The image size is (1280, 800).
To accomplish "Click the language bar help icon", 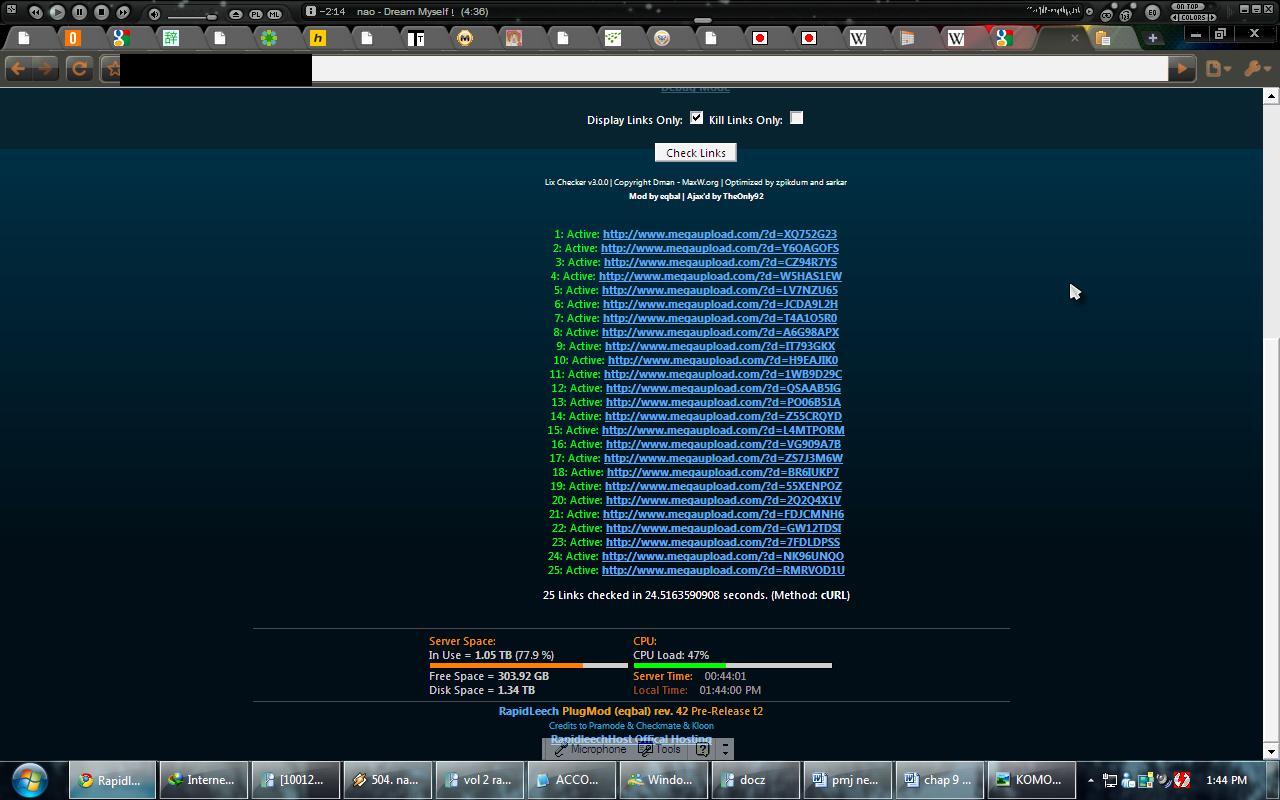I will click(x=703, y=749).
